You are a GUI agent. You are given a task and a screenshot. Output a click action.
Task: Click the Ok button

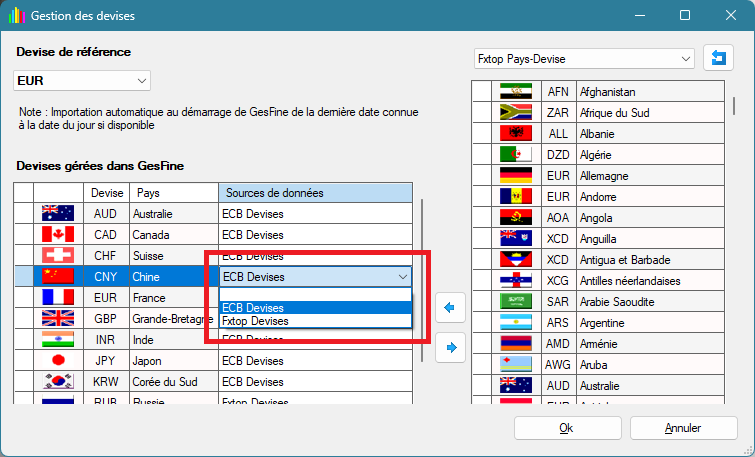click(566, 428)
